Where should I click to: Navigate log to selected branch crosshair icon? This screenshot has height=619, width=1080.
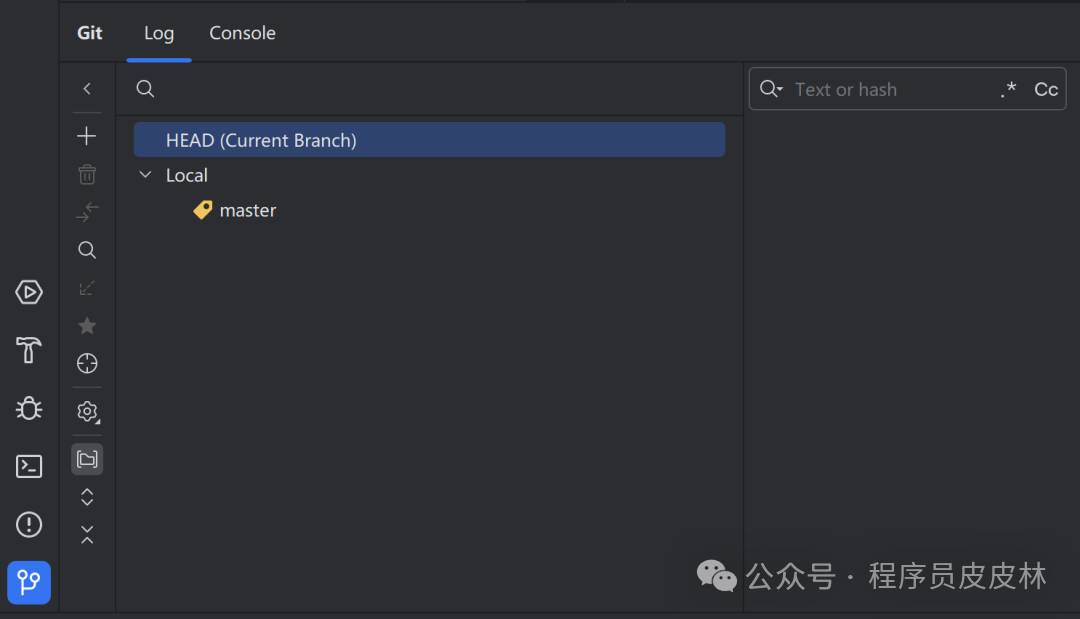coord(87,364)
